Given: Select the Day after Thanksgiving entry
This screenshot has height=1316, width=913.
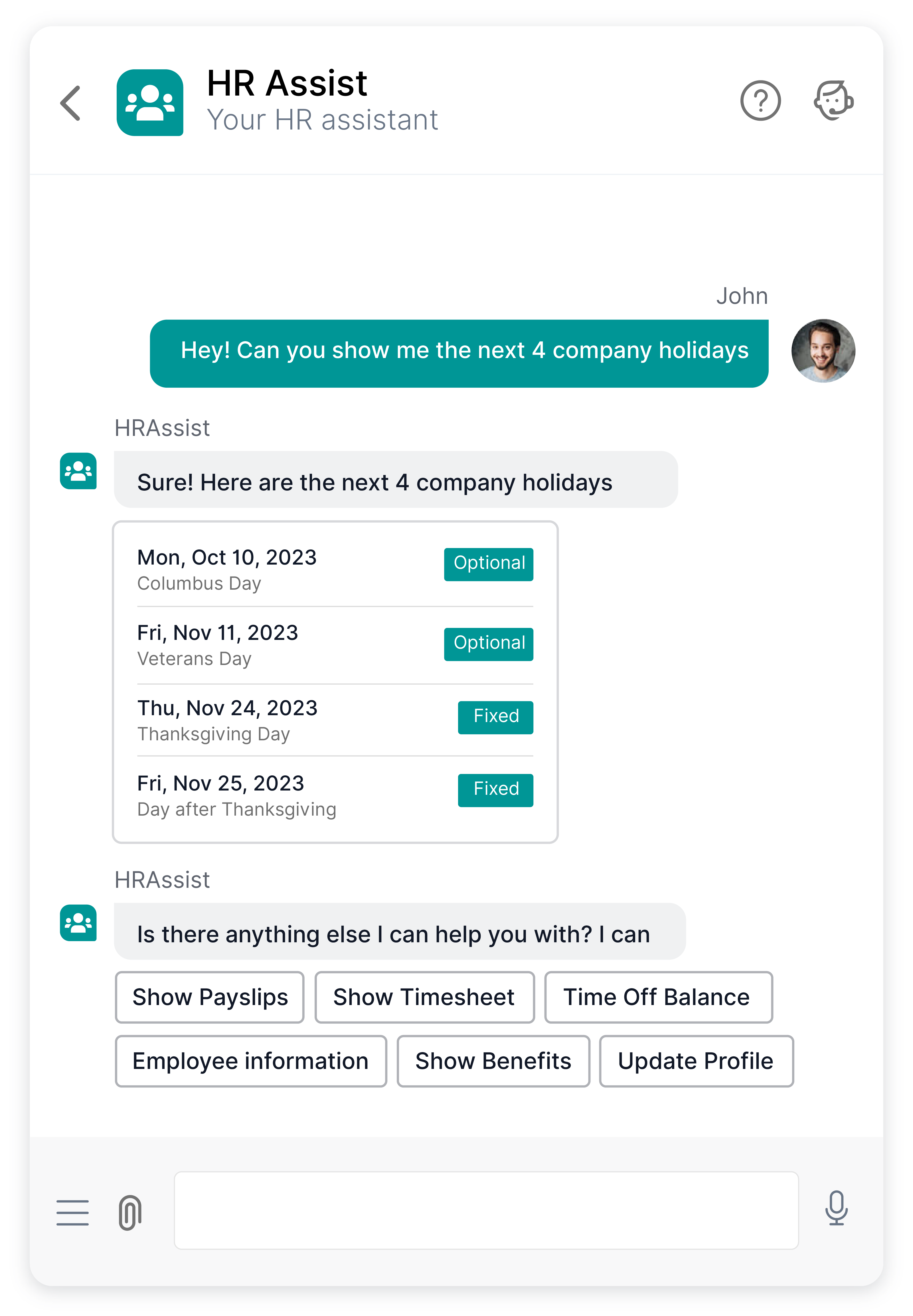Looking at the screenshot, I should [x=335, y=795].
